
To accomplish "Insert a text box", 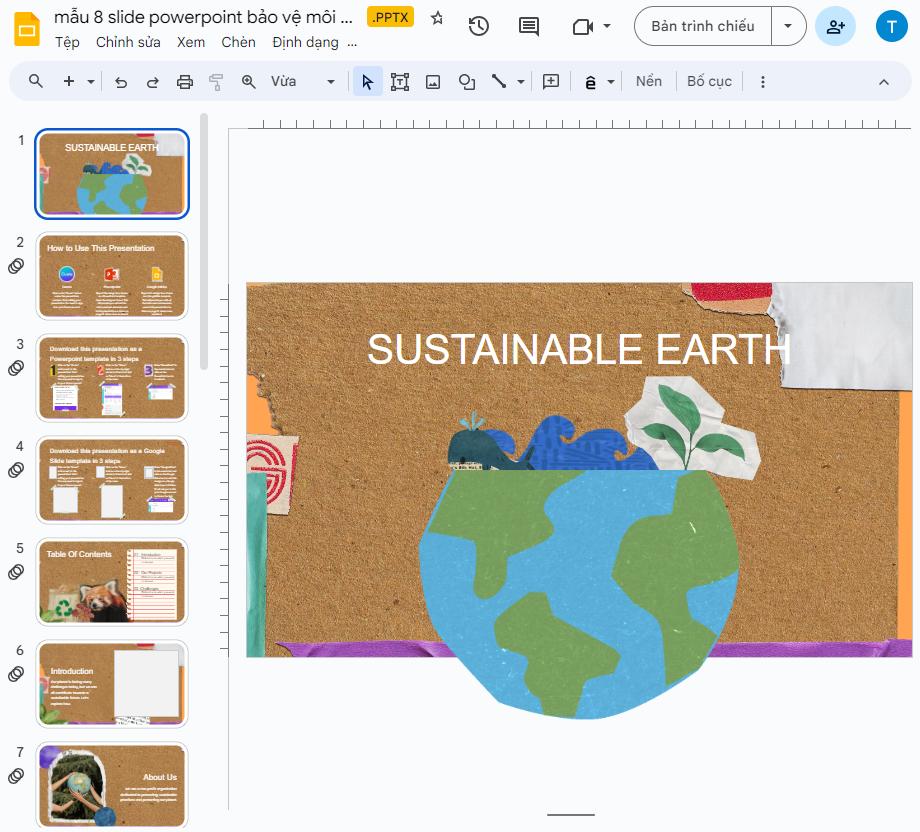I will point(400,81).
